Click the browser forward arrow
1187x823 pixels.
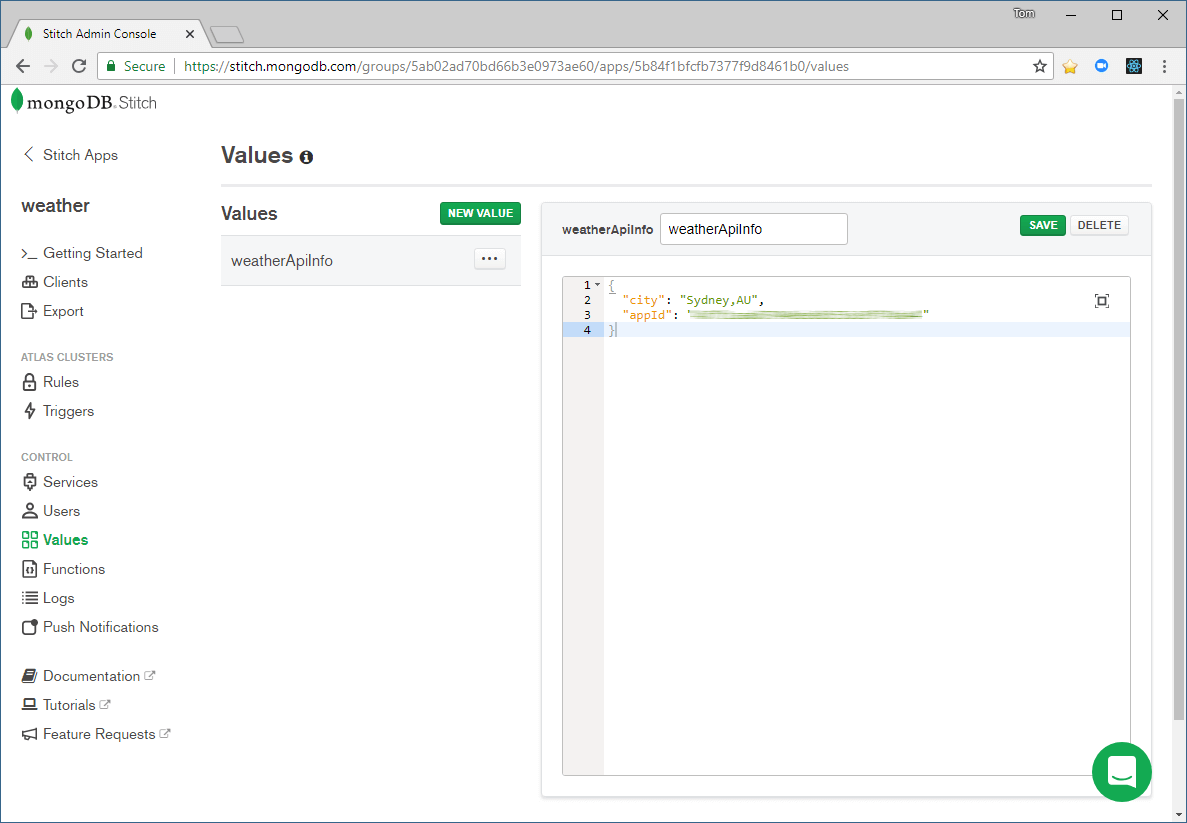(51, 67)
